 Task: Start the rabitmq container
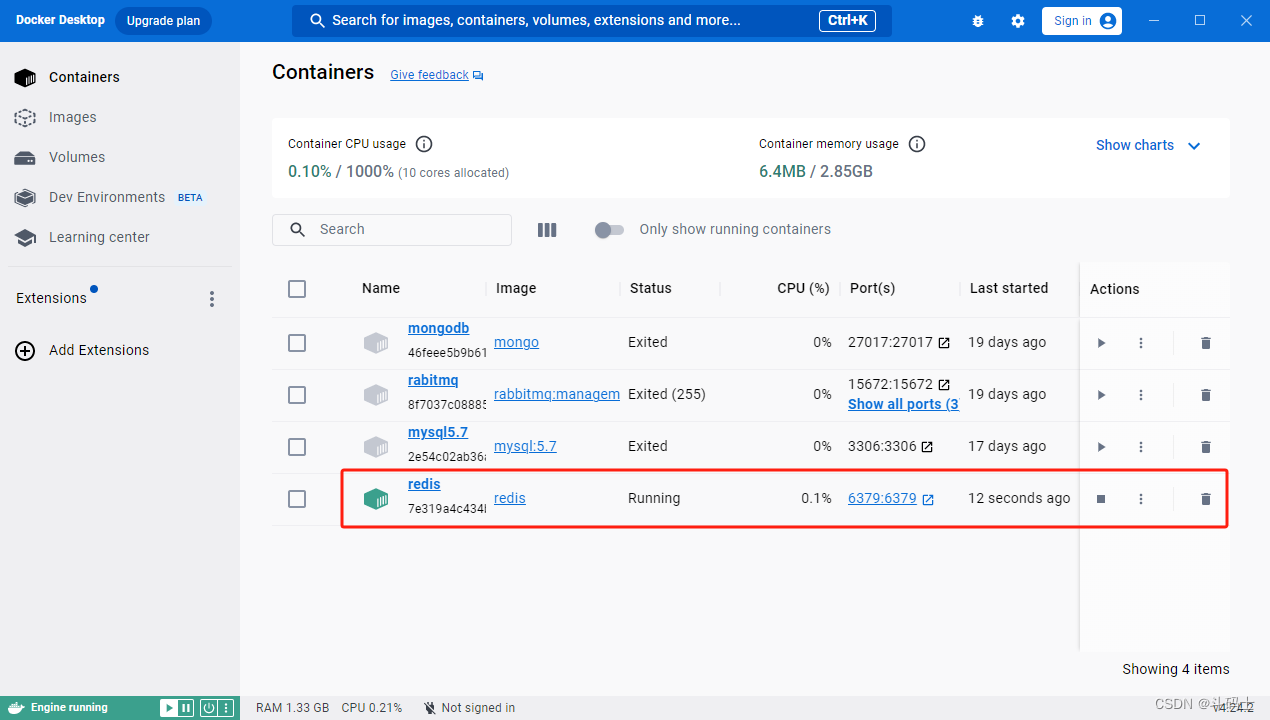pos(1101,395)
